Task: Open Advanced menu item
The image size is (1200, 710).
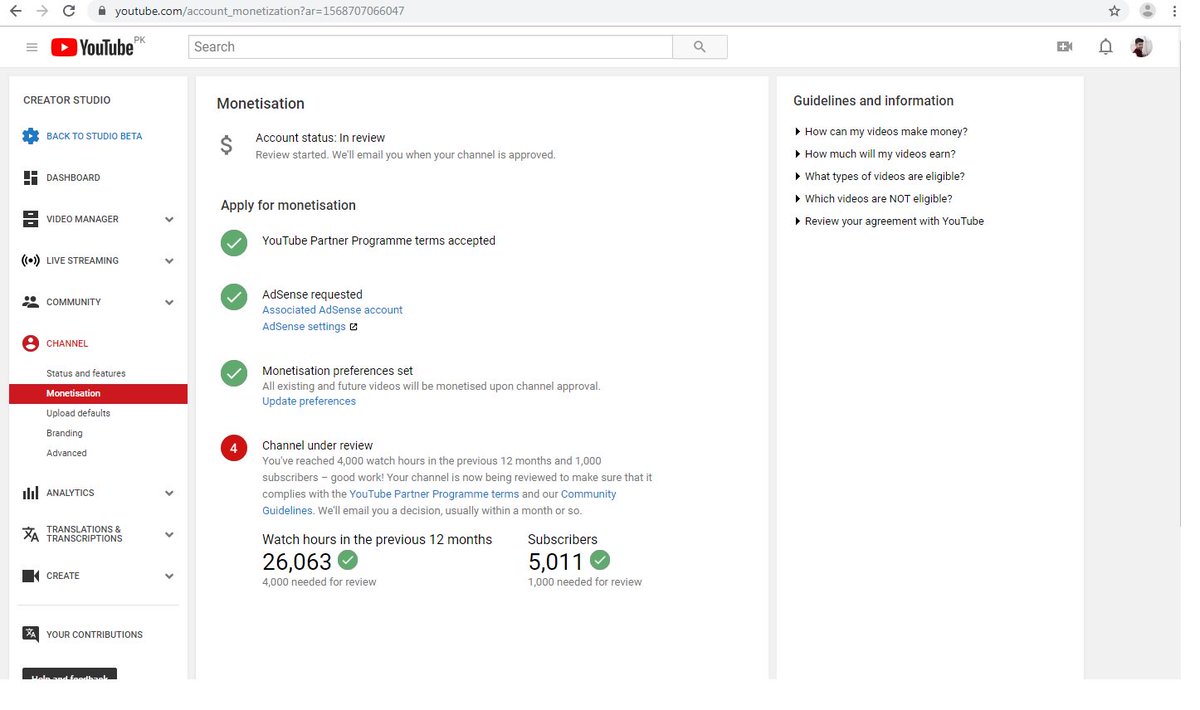Action: (x=66, y=453)
